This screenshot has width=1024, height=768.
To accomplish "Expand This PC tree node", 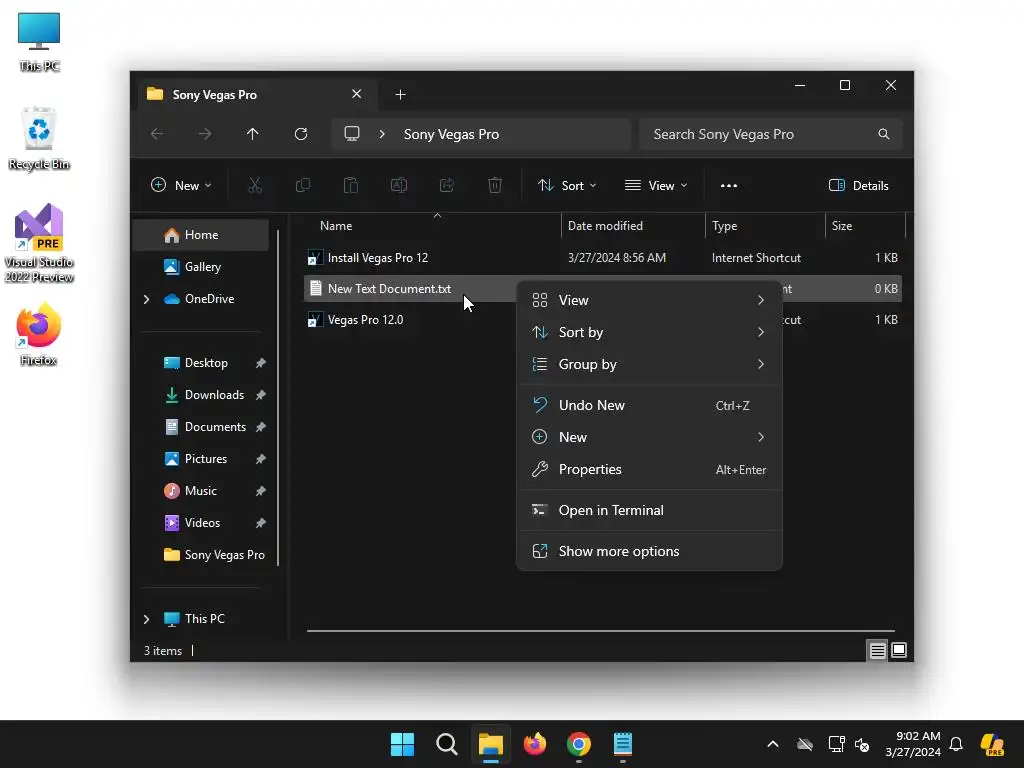I will point(146,619).
